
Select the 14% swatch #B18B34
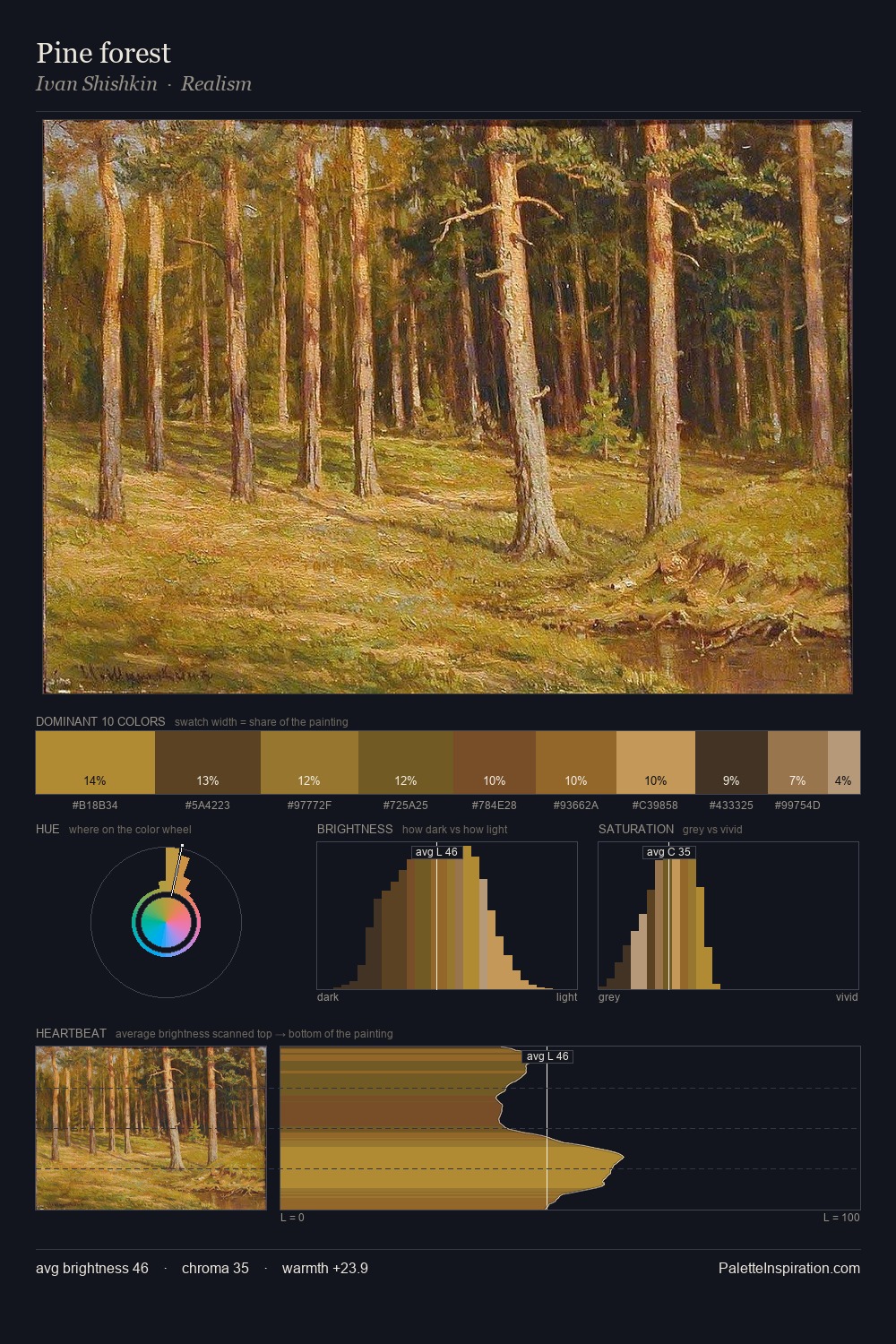click(x=95, y=762)
